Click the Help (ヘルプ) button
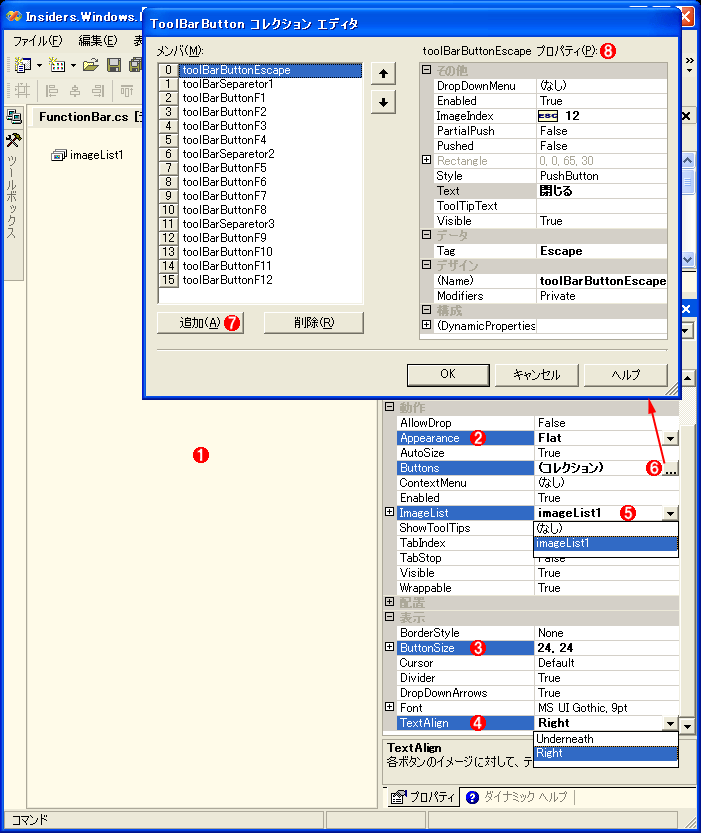 (626, 374)
